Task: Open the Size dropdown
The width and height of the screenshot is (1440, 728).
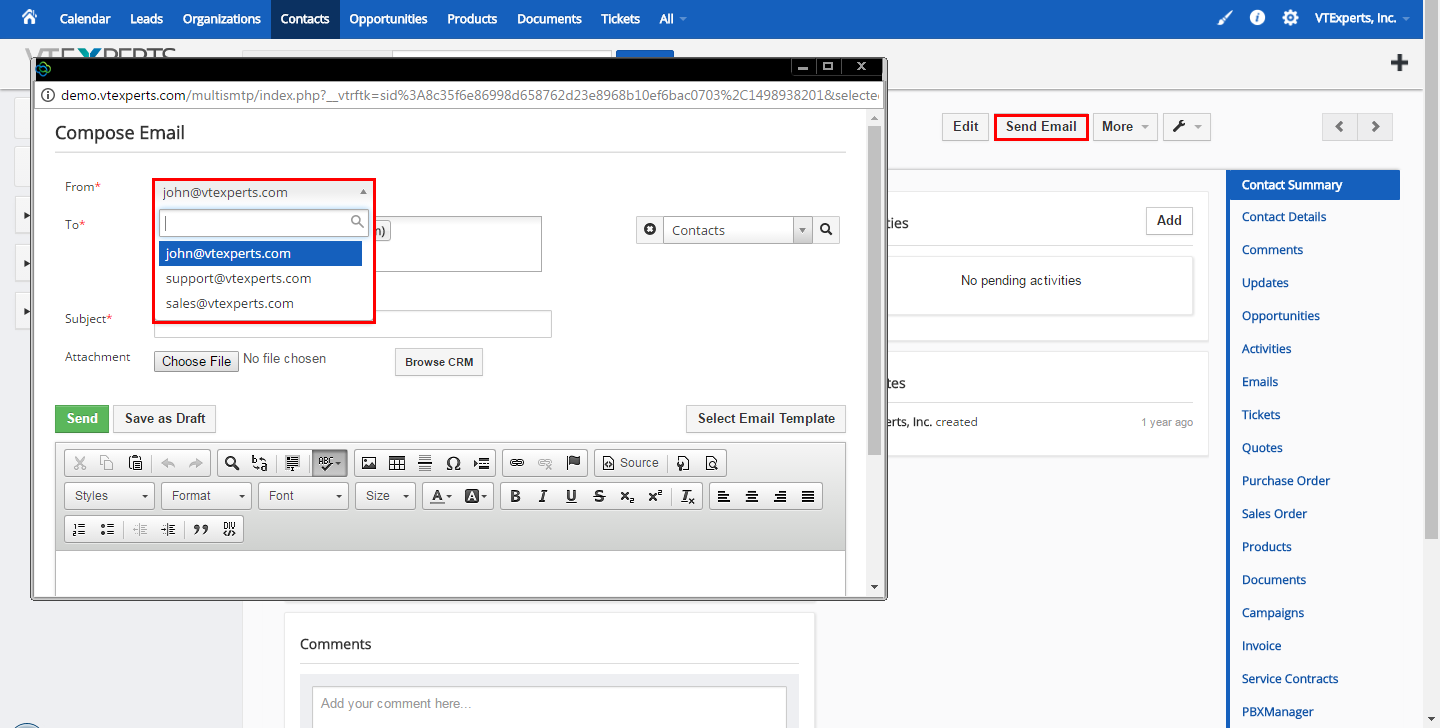Action: [385, 496]
